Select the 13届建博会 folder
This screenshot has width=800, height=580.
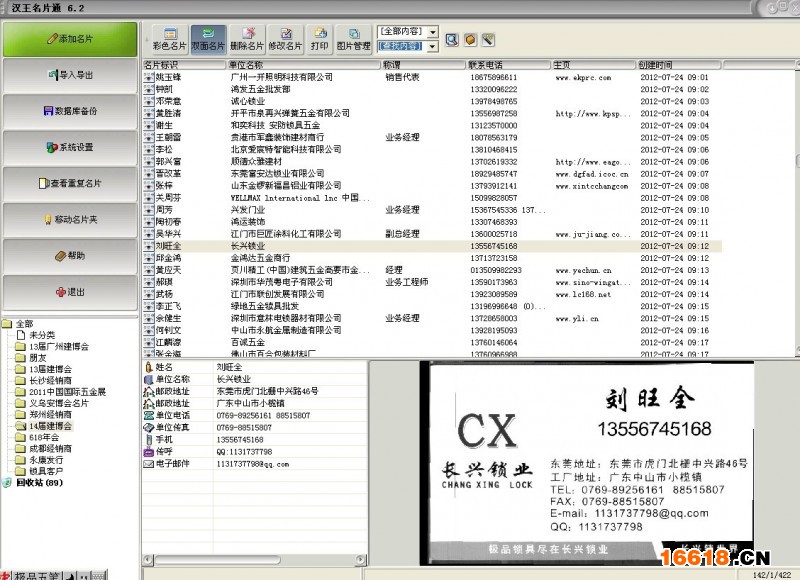point(50,369)
